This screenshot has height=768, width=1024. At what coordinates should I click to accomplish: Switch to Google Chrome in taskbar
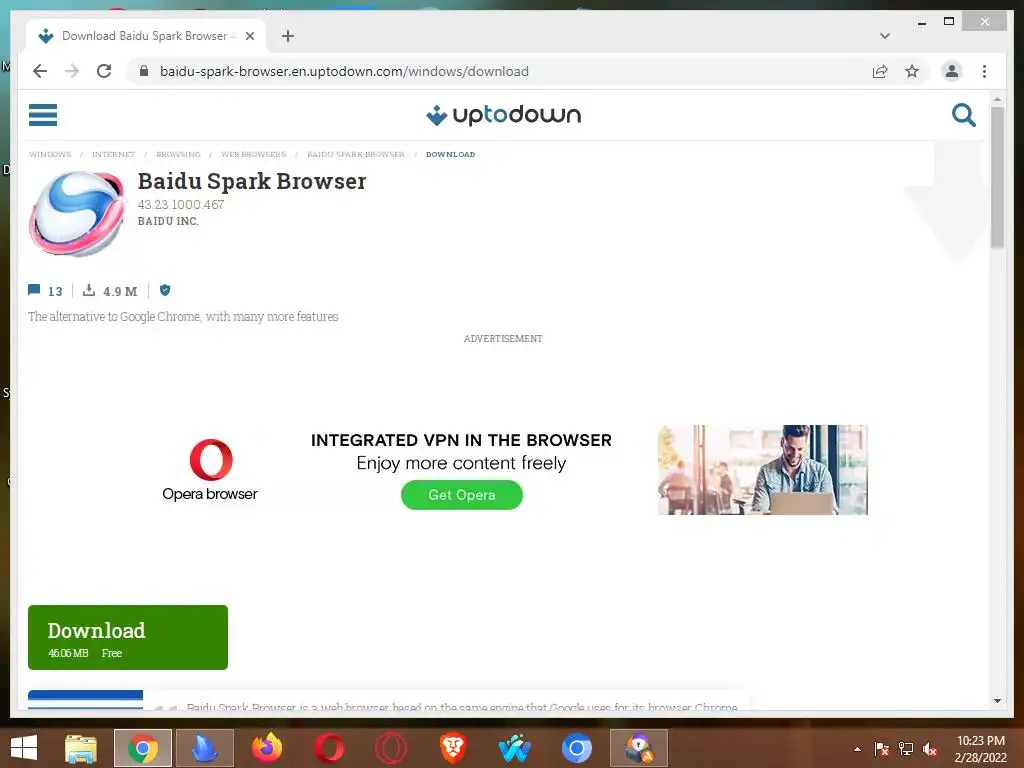143,748
